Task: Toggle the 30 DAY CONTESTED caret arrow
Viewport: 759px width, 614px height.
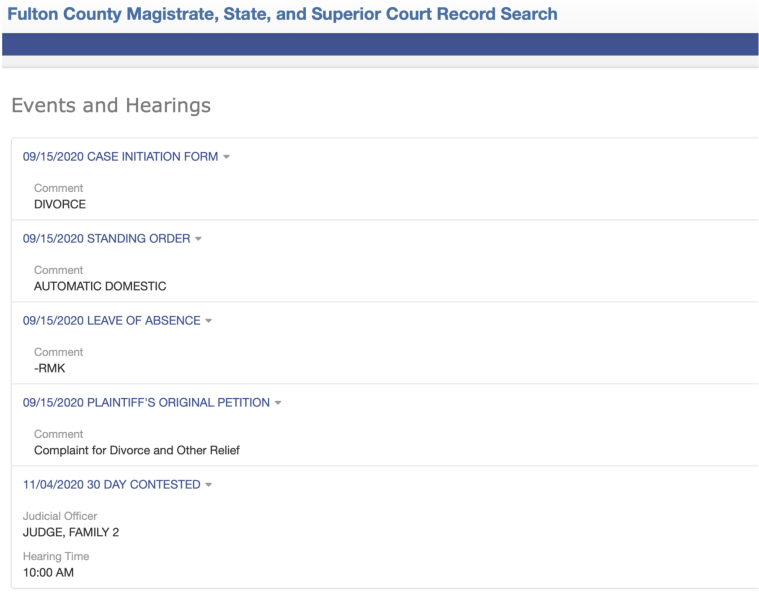Action: point(209,485)
